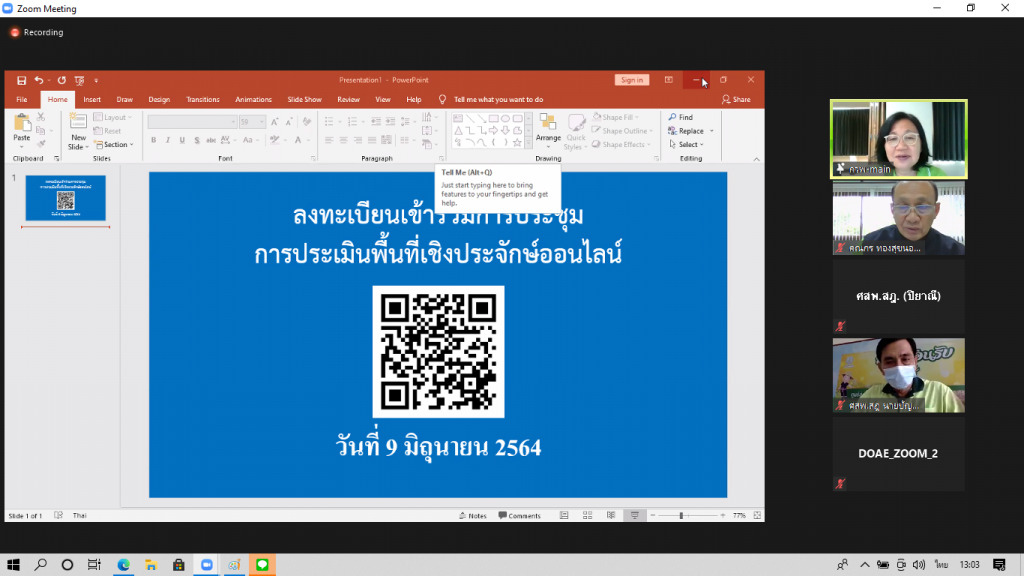Click the Save icon in PowerPoint title bar
This screenshot has width=1024, height=576.
(22, 80)
